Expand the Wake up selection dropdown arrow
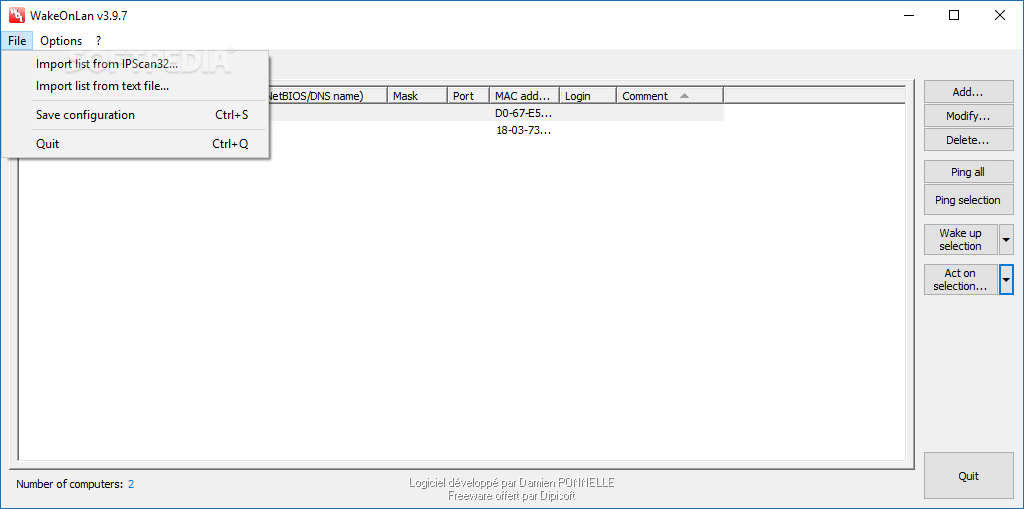1024x509 pixels. [1006, 239]
